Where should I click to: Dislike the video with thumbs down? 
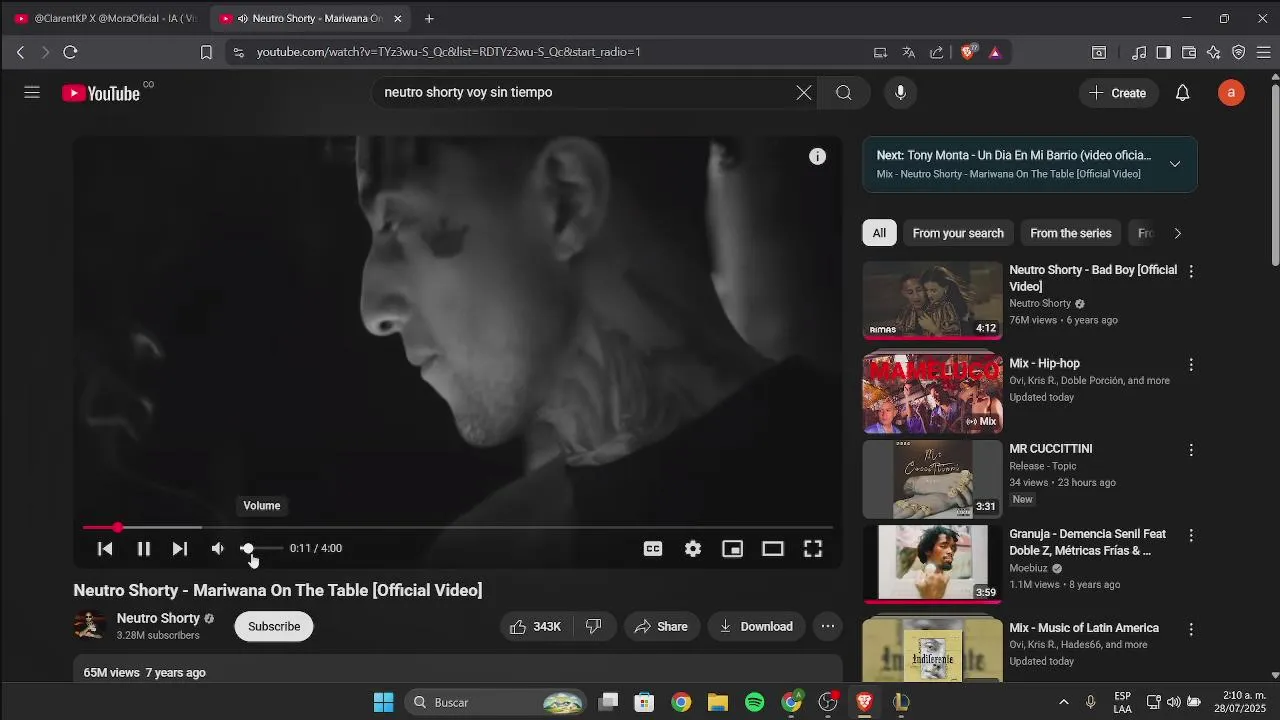coord(593,627)
